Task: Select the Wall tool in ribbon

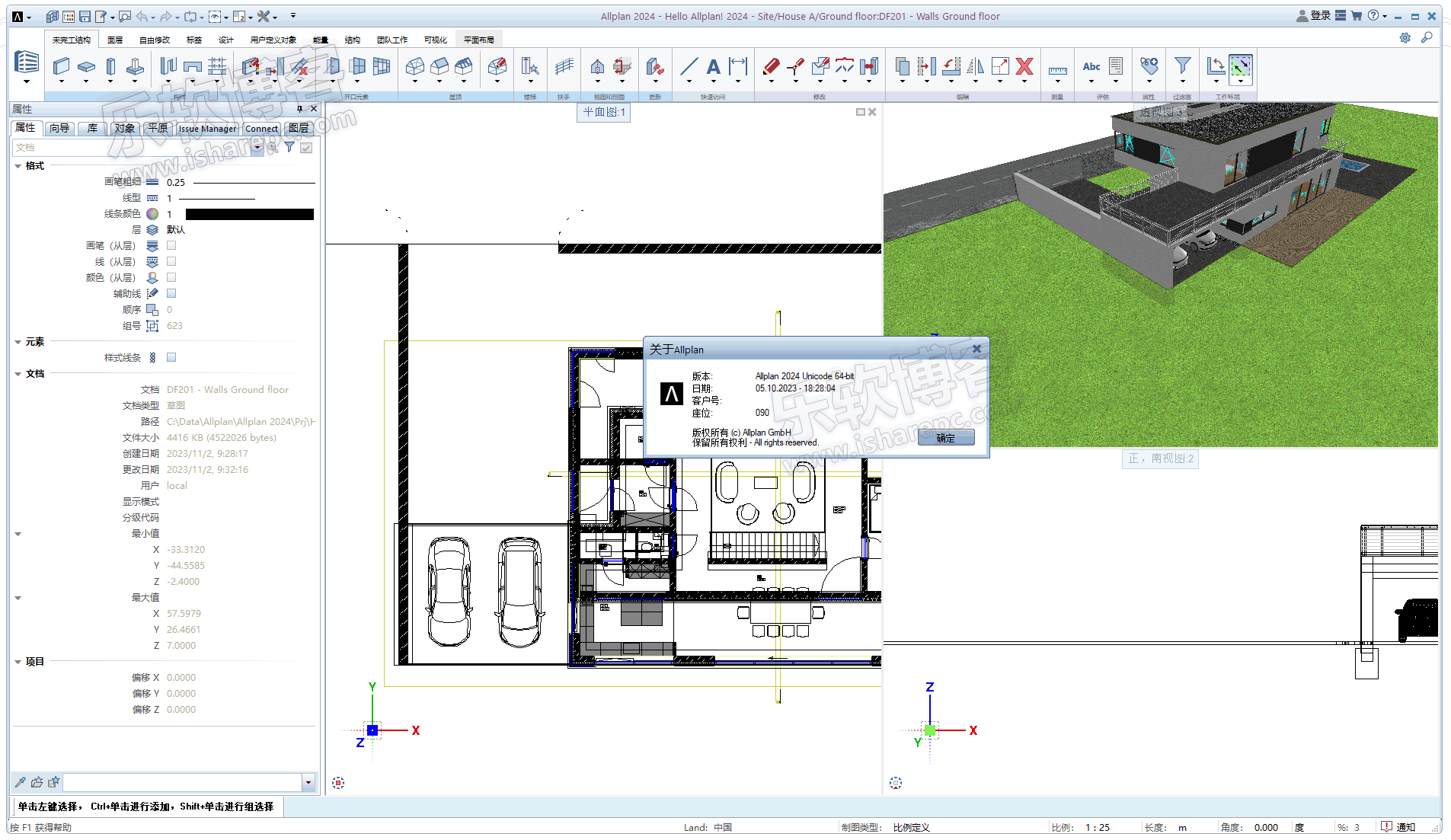Action: pos(62,67)
